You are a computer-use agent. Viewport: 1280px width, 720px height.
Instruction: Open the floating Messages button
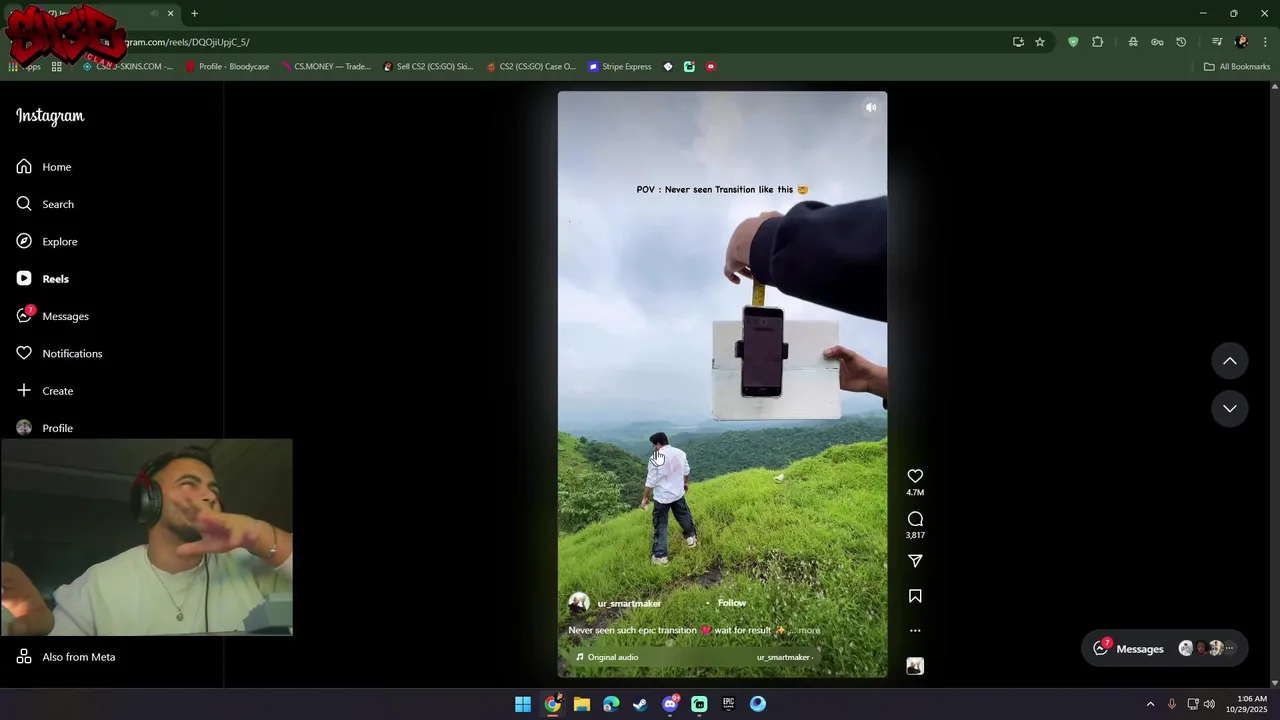(1165, 648)
